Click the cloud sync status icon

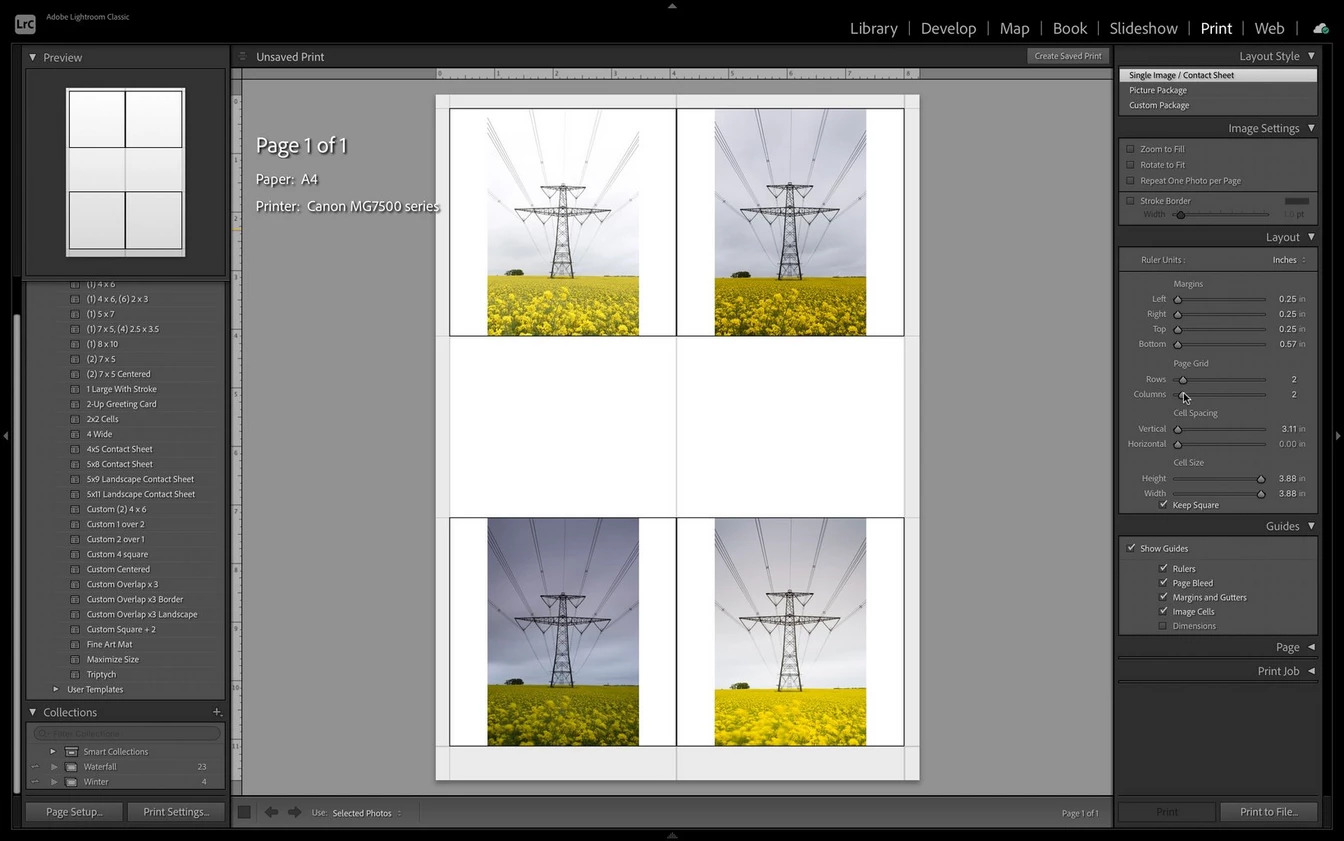[1320, 28]
